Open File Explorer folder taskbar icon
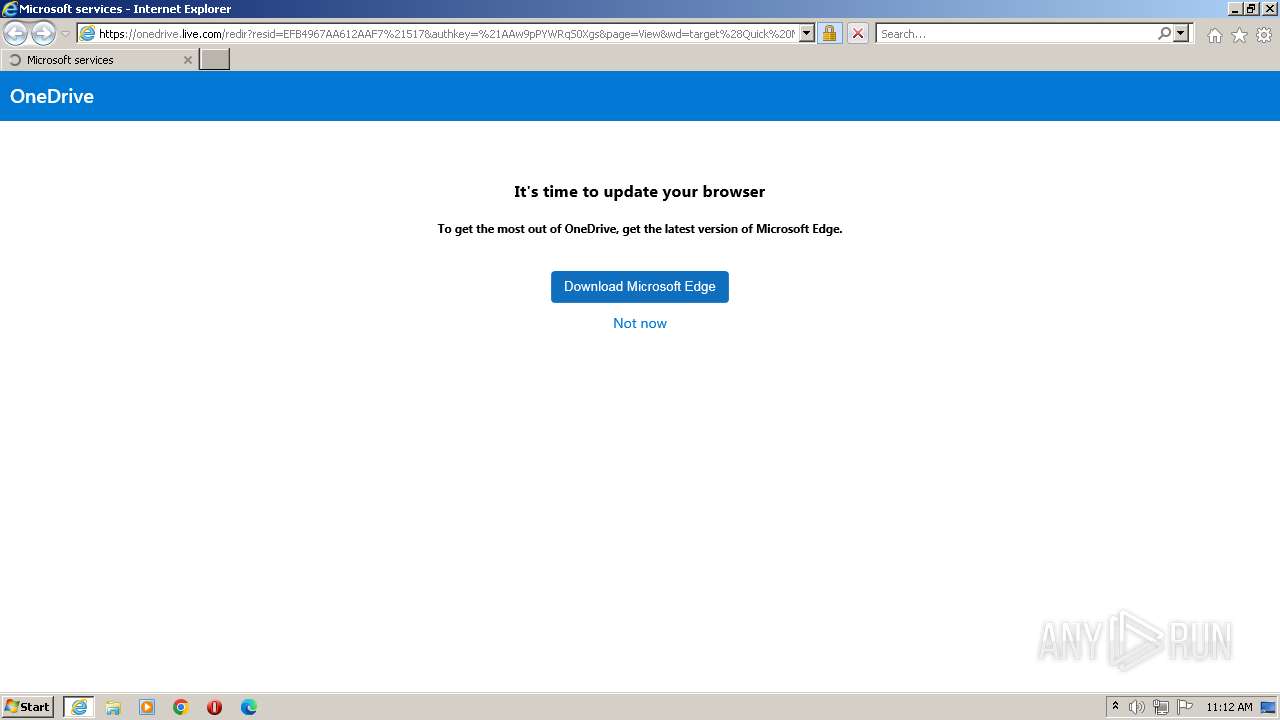Image resolution: width=1280 pixels, height=720 pixels. pos(113,707)
